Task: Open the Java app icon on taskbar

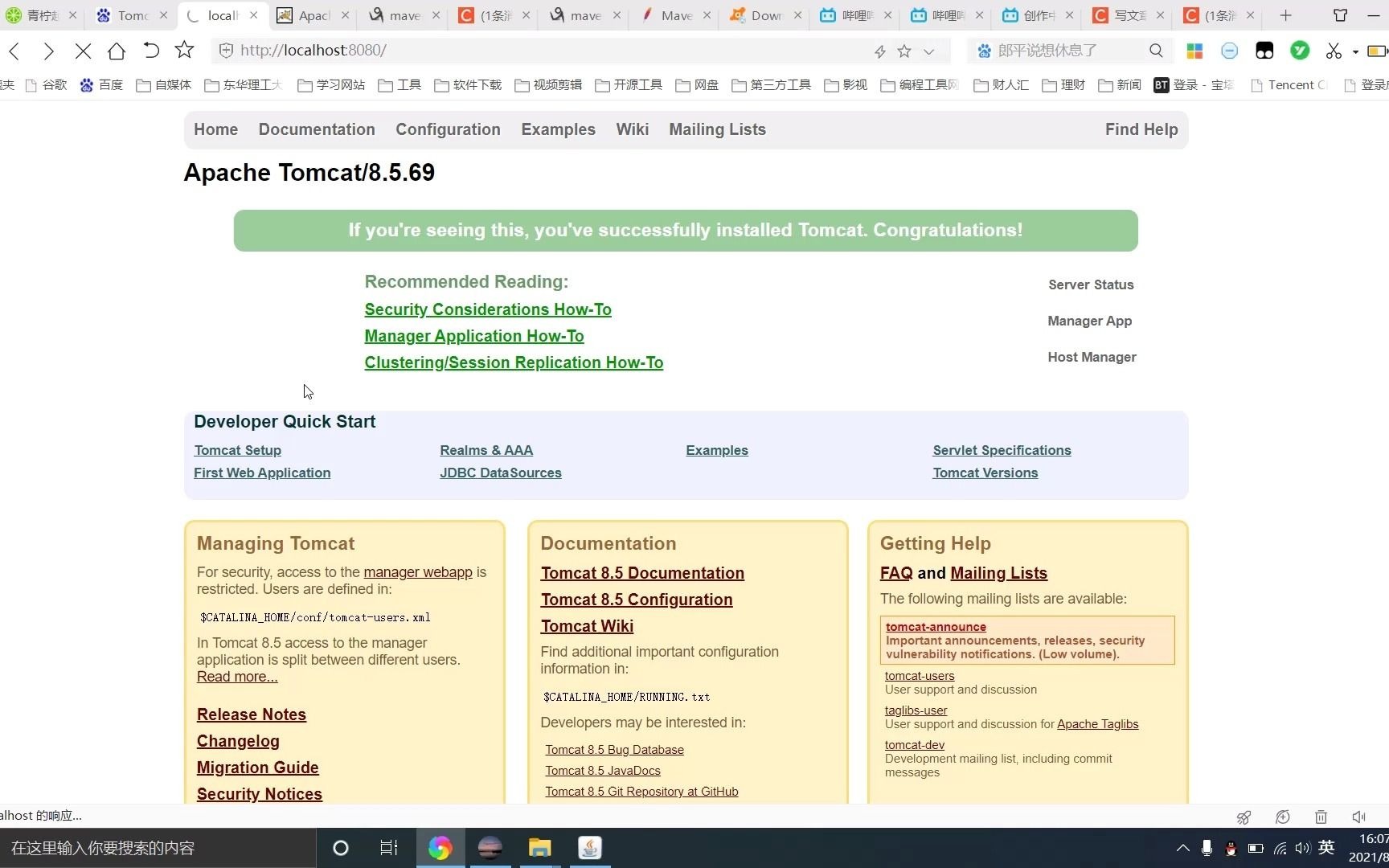Action: (590, 848)
